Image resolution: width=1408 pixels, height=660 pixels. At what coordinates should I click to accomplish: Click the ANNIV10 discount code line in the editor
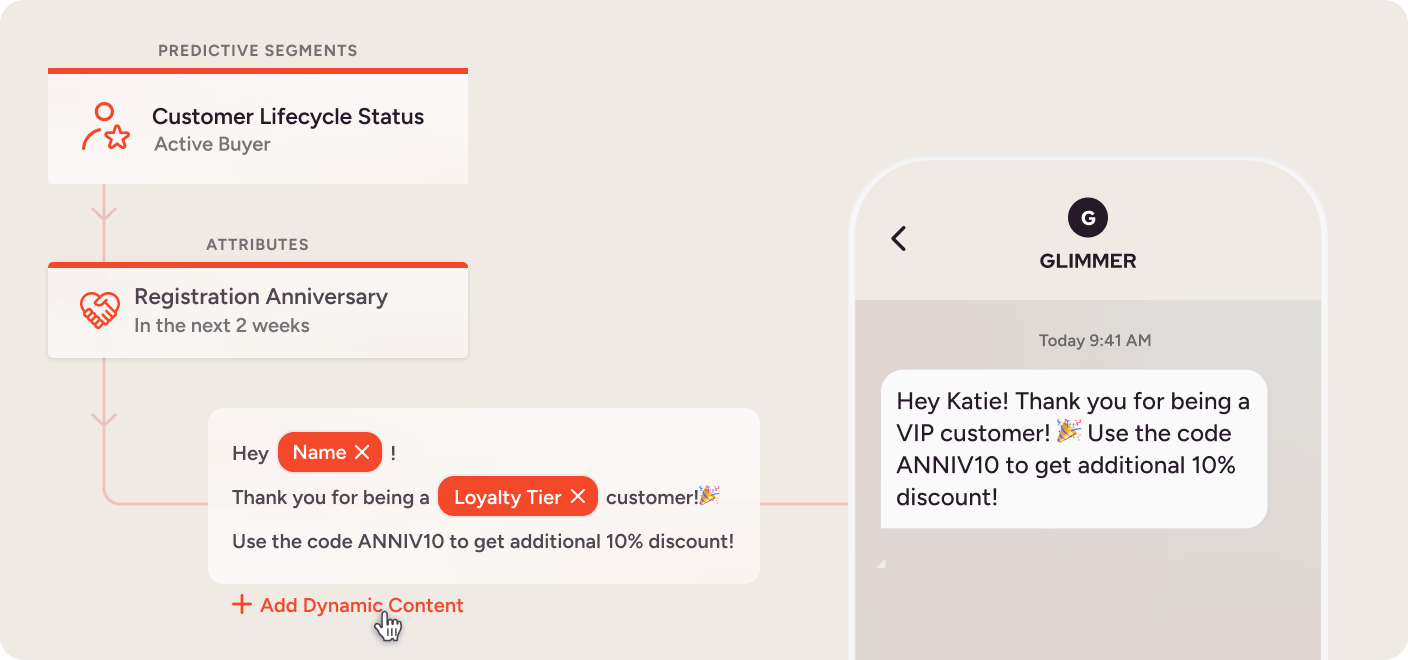tap(483, 541)
